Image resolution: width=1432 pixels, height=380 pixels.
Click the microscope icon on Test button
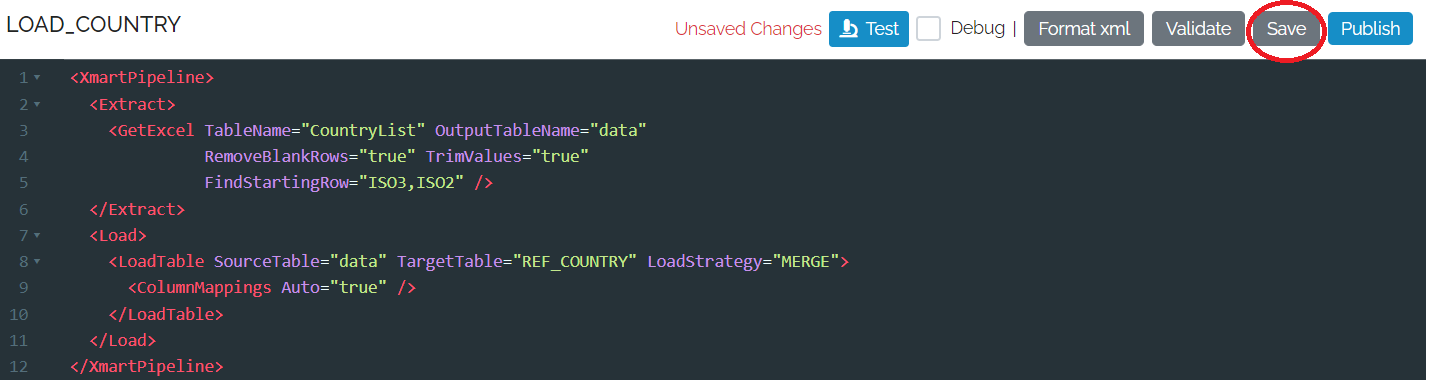(849, 29)
